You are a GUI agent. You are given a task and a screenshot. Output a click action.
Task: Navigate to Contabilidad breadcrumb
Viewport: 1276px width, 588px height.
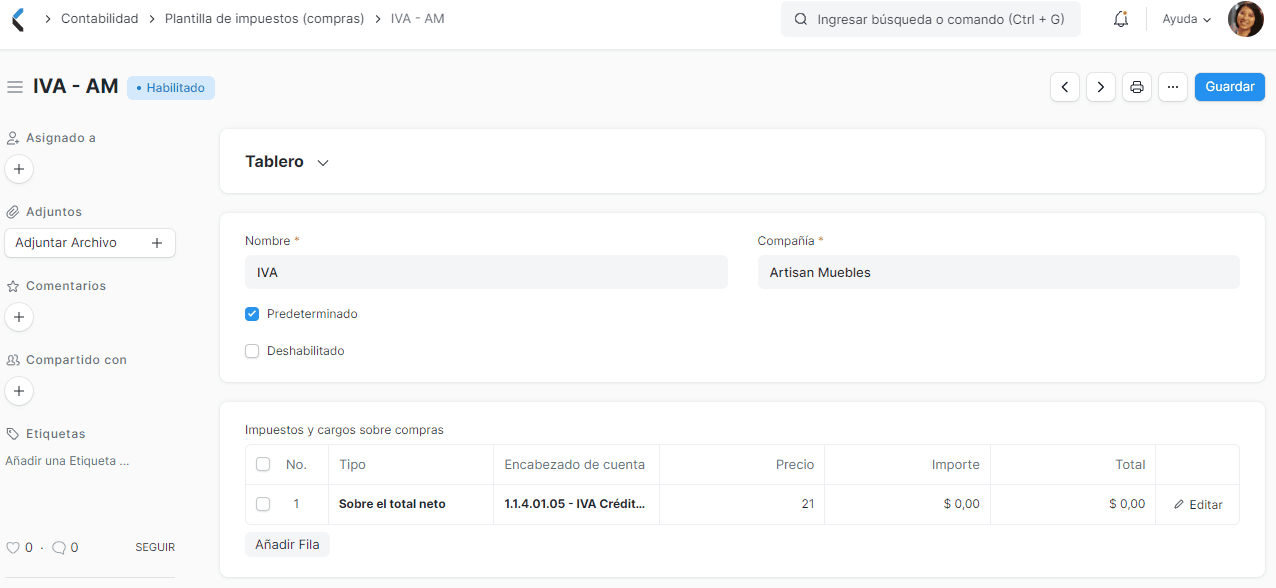point(100,19)
